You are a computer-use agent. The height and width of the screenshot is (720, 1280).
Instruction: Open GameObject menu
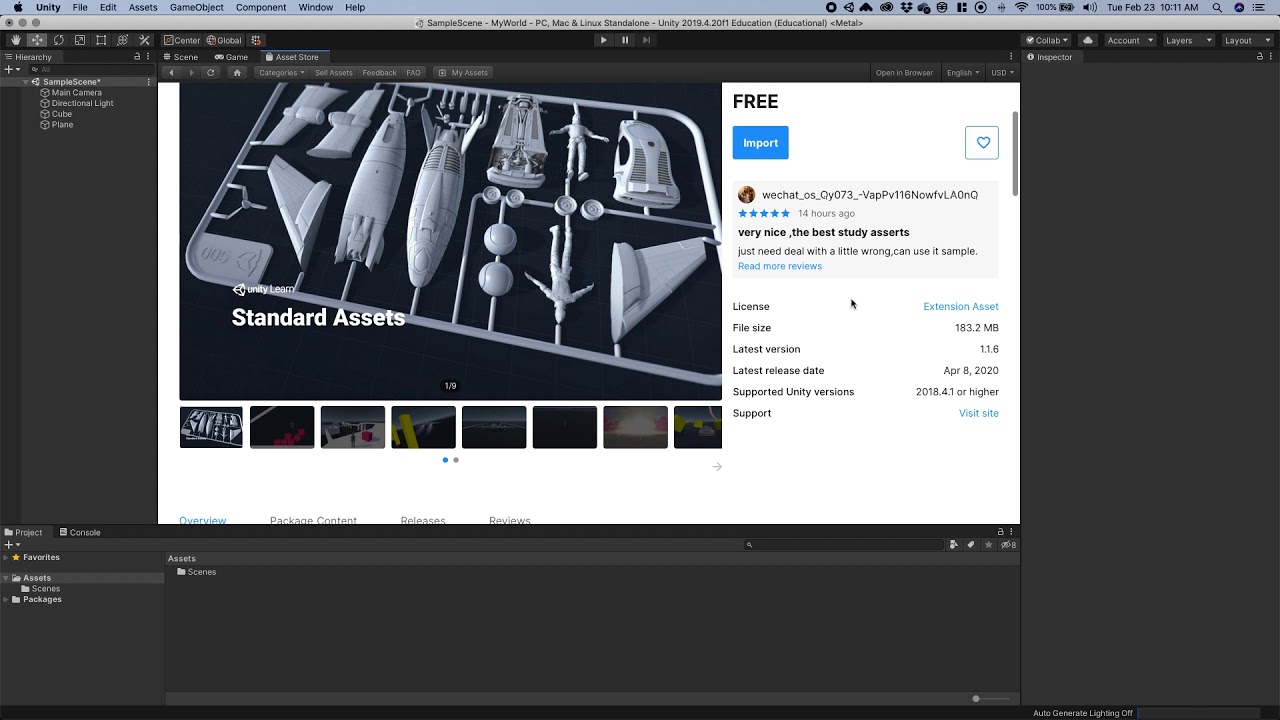point(196,7)
